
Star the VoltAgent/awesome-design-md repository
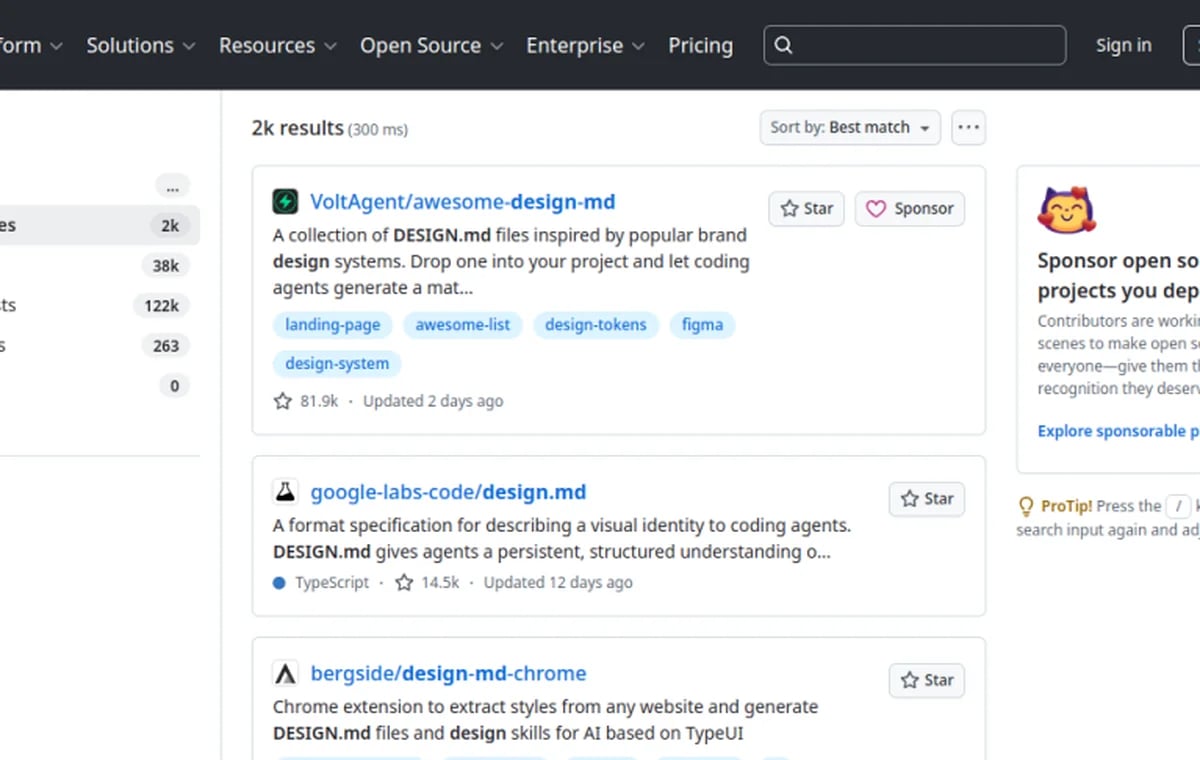807,208
